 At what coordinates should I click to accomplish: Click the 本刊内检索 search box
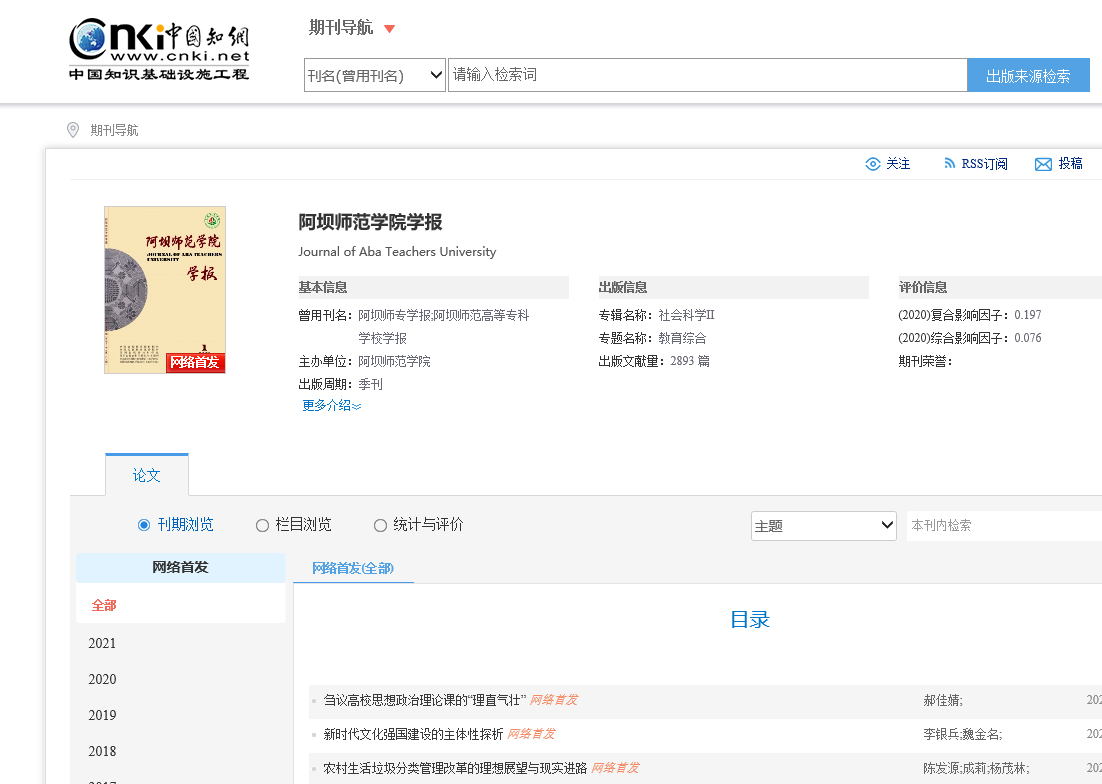click(1000, 525)
